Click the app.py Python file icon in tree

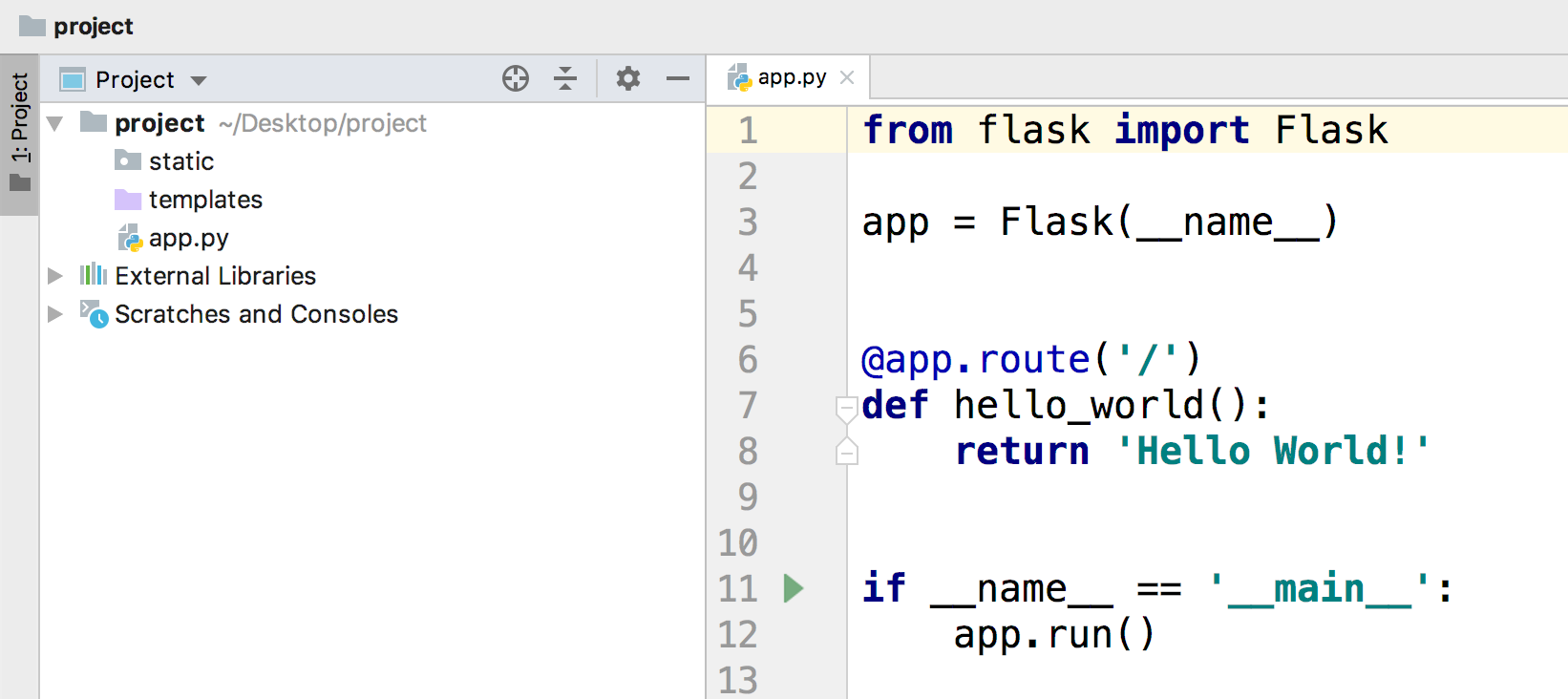(x=130, y=238)
